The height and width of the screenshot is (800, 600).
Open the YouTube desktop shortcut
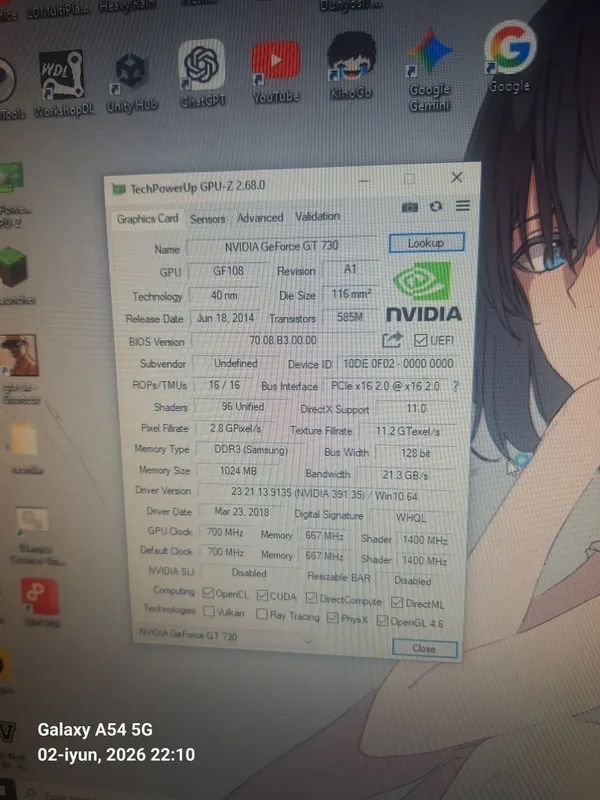pyautogui.click(x=276, y=71)
